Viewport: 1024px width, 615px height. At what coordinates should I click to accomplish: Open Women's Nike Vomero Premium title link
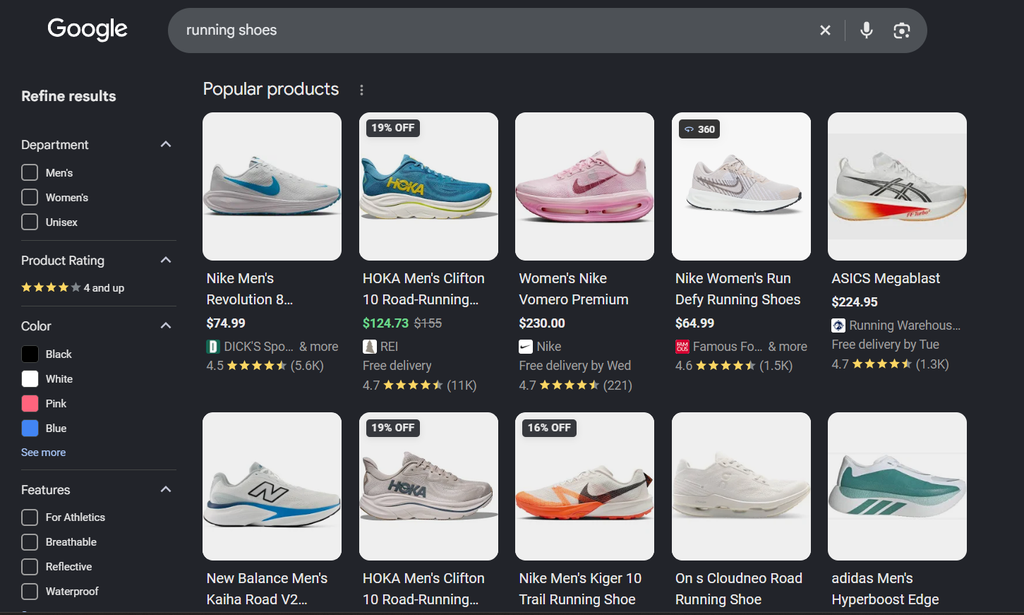click(573, 289)
